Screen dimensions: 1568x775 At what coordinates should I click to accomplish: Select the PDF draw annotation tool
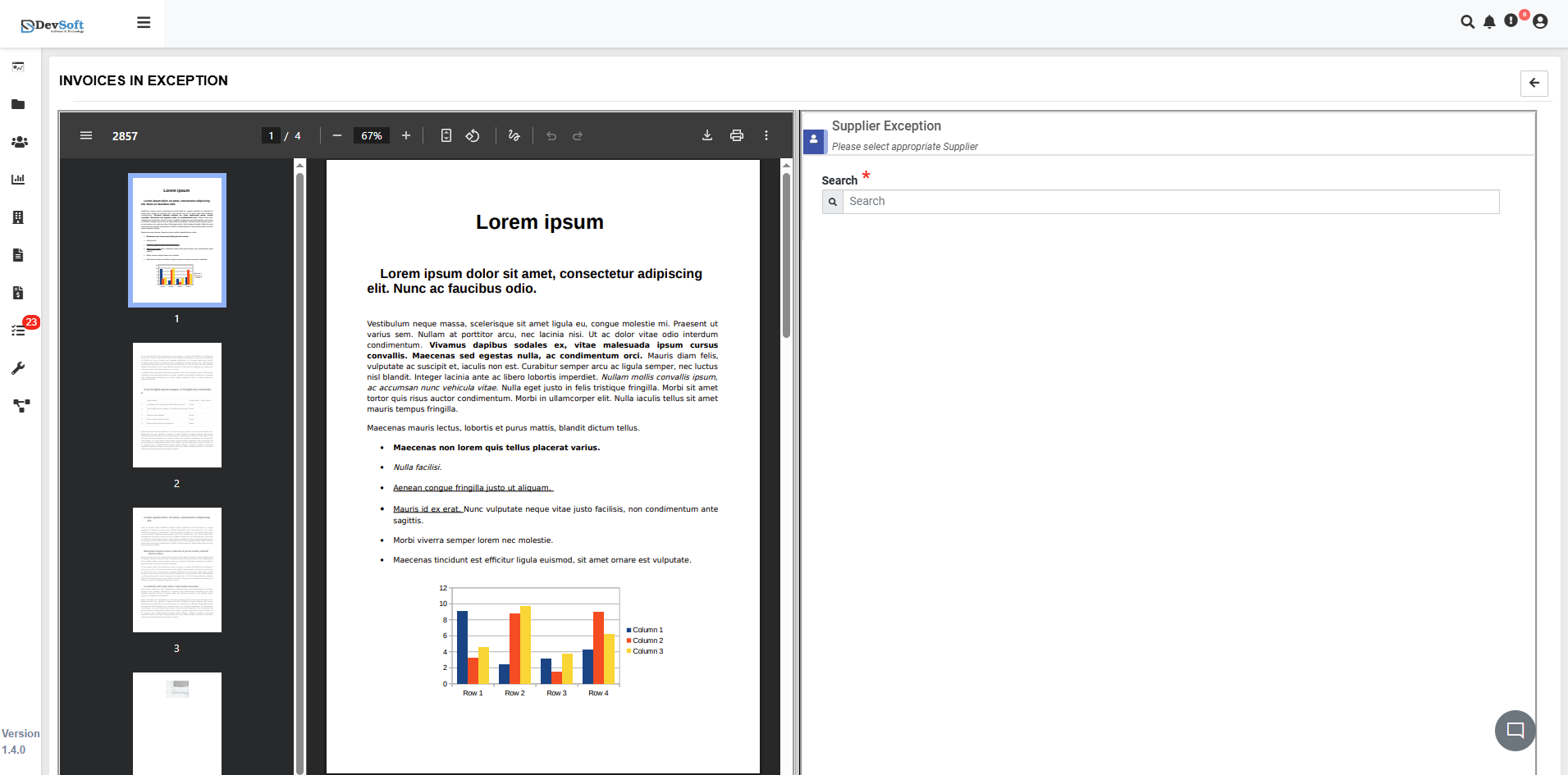[514, 135]
